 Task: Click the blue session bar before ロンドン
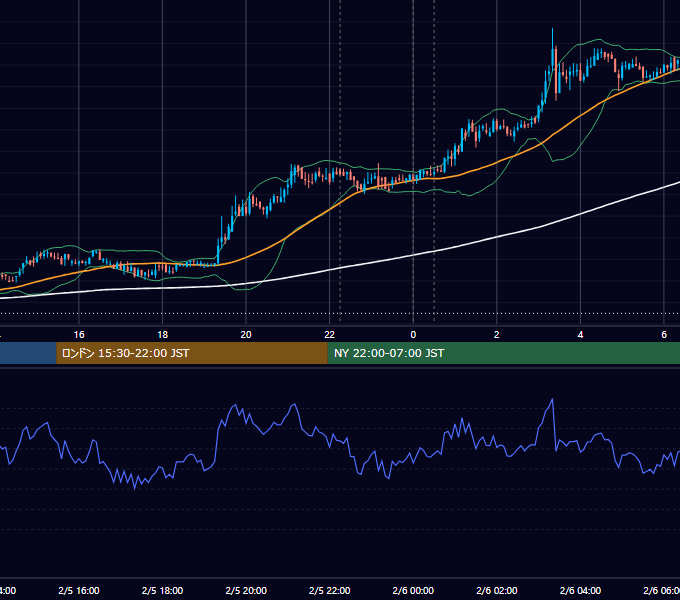click(x=28, y=353)
